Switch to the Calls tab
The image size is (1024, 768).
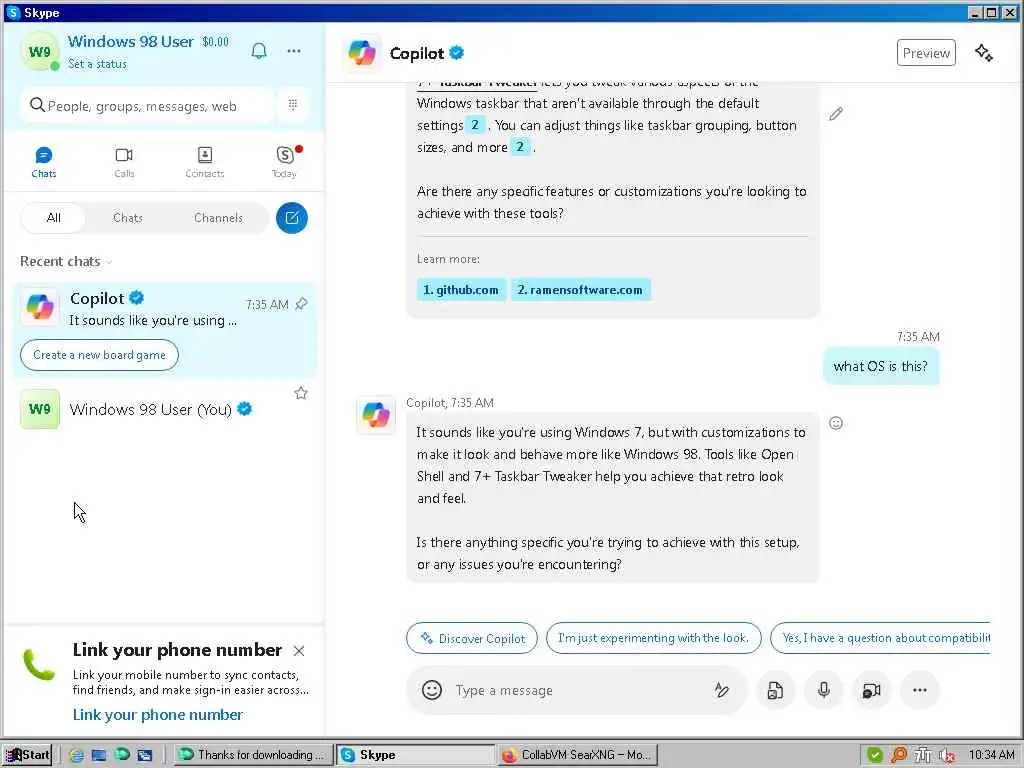pos(124,162)
